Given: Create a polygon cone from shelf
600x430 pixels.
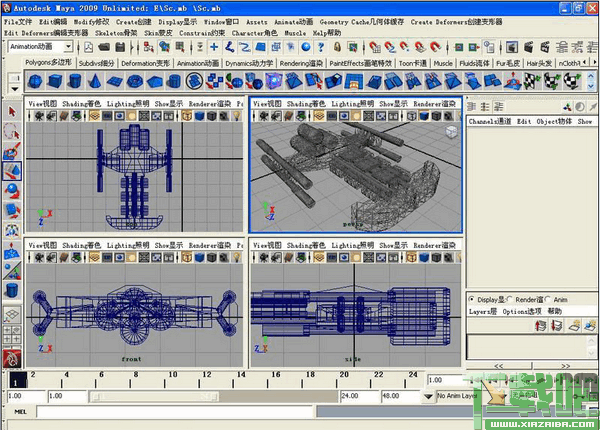Looking at the screenshot, I should (95, 81).
